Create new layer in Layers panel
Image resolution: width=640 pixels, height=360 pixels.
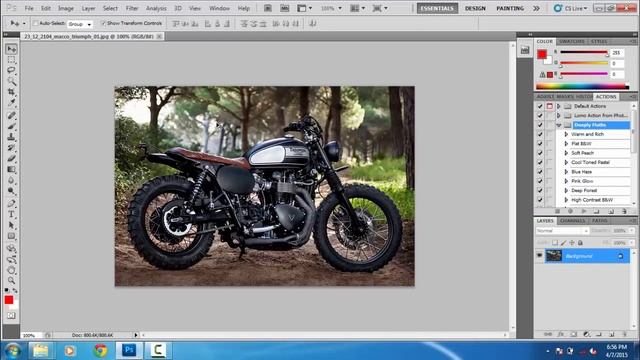611,334
